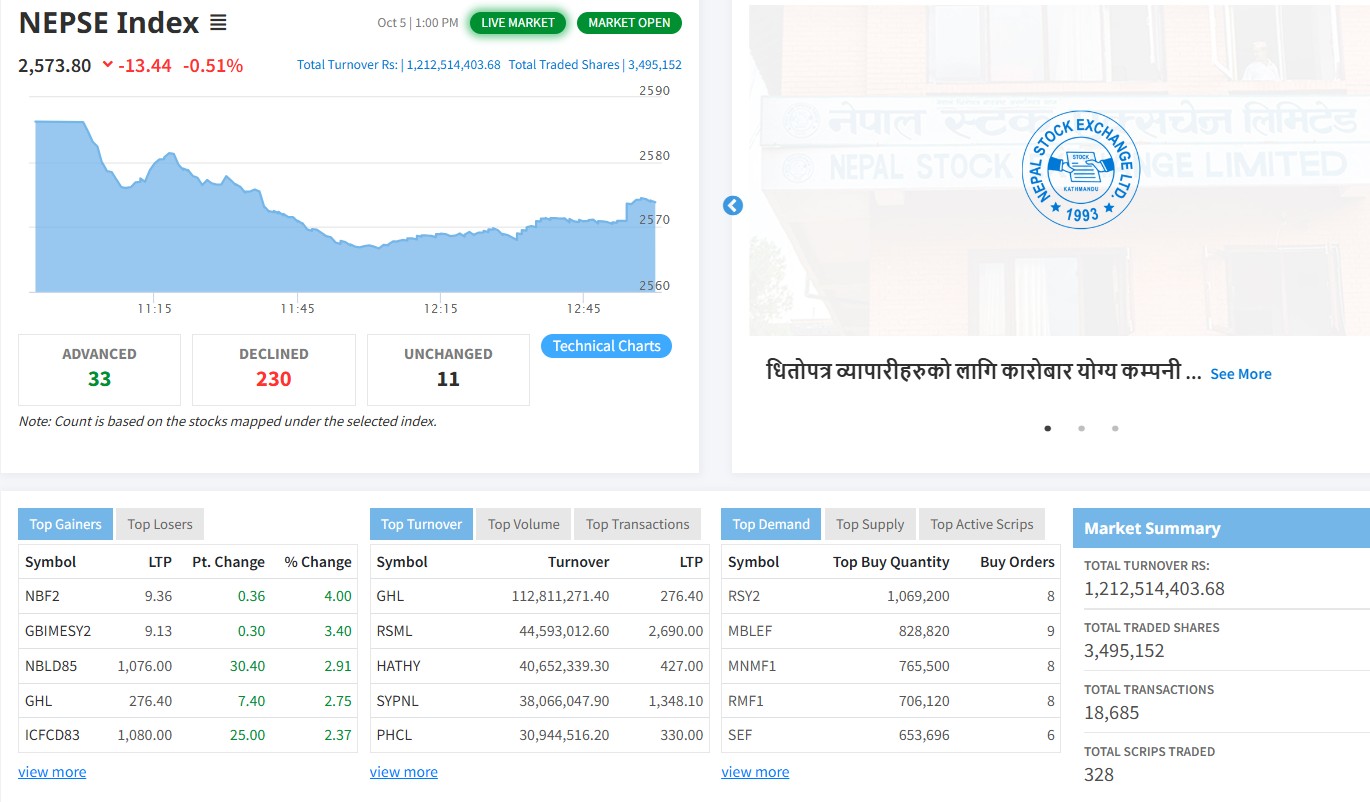This screenshot has height=802, width=1370.
Task: Open the menu icon beside NEPSE Index
Action: pos(218,22)
